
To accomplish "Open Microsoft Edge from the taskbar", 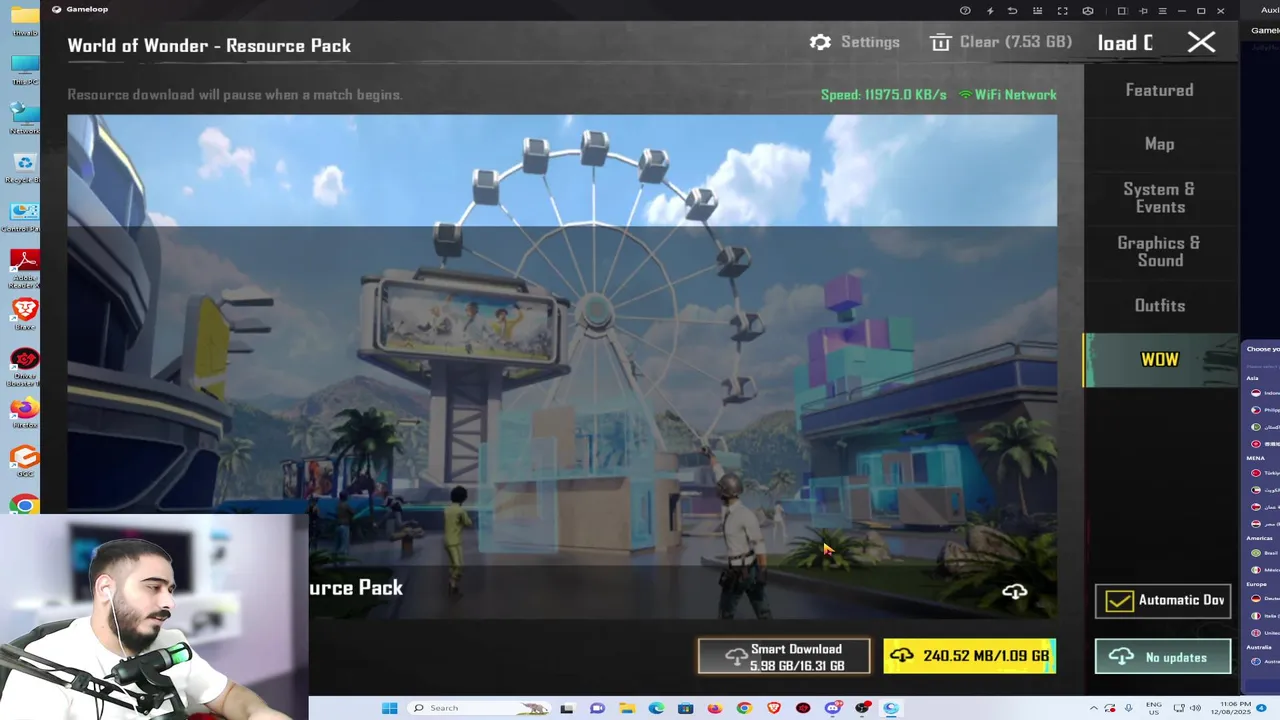I will [656, 708].
